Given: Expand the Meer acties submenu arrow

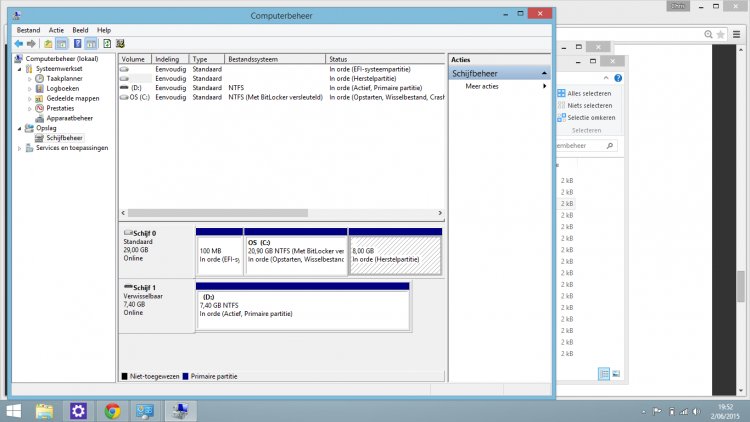Looking at the screenshot, I should pyautogui.click(x=545, y=87).
